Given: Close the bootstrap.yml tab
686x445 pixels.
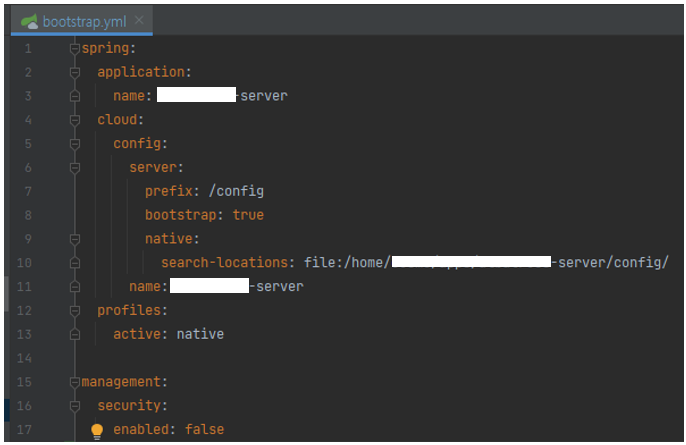Looking at the screenshot, I should (x=139, y=20).
